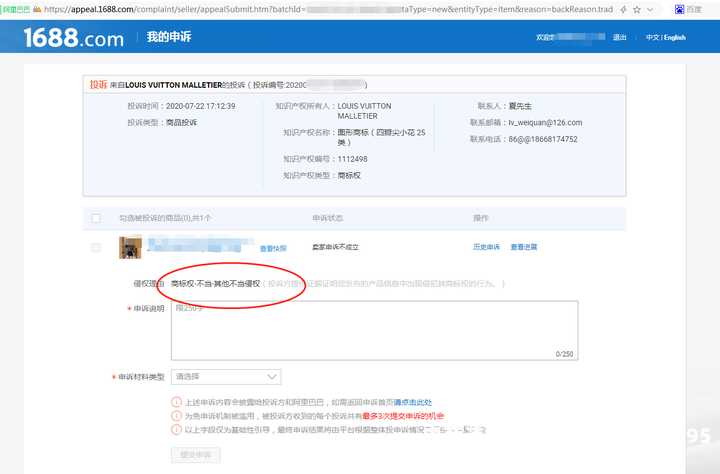Click the email lv_weiquan@126.com
720x474 pixels.
click(x=545, y=123)
